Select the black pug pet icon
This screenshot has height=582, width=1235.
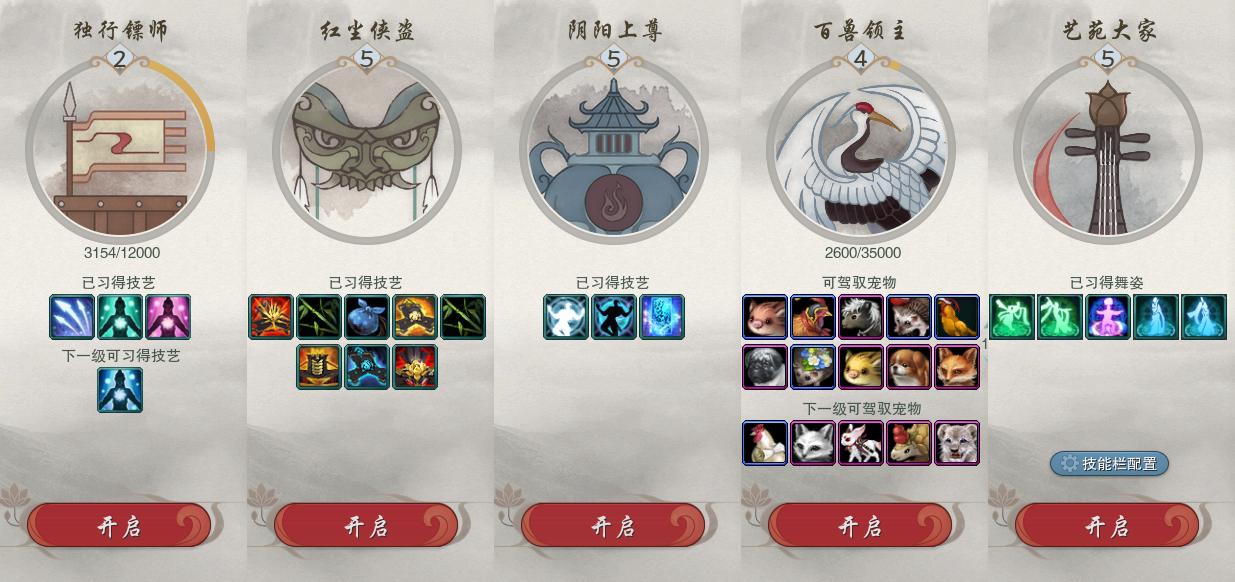point(765,366)
